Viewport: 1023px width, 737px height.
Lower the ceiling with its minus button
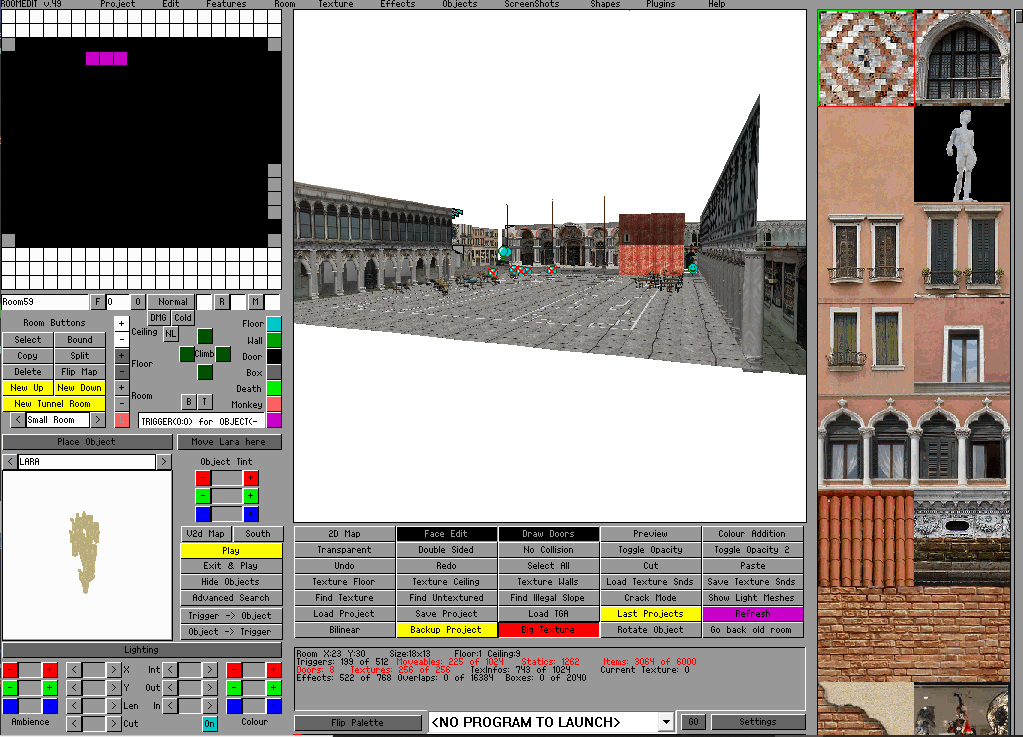[x=121, y=339]
